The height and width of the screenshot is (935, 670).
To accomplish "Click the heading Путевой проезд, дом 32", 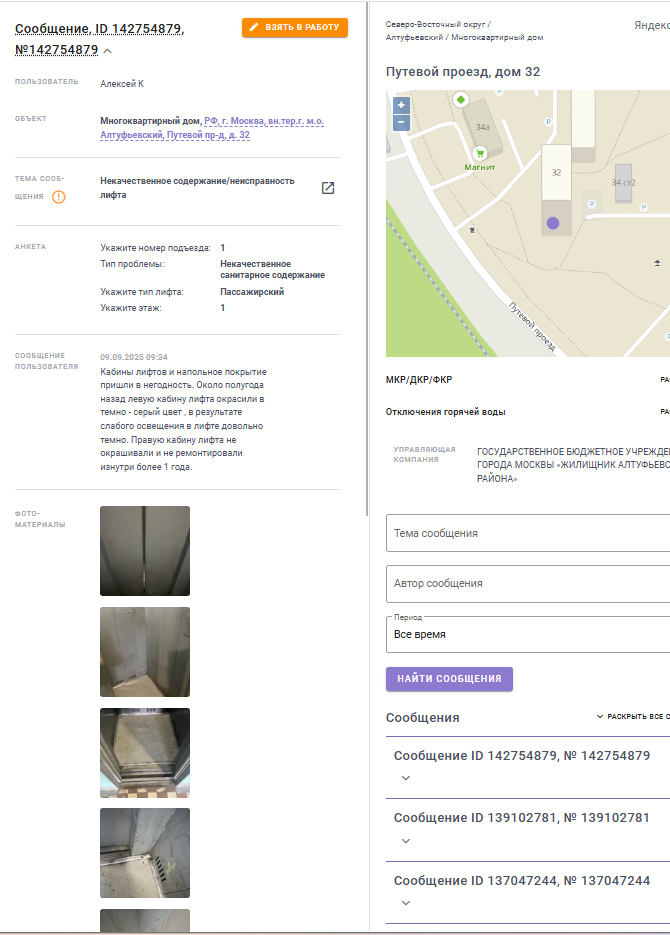I will (463, 72).
